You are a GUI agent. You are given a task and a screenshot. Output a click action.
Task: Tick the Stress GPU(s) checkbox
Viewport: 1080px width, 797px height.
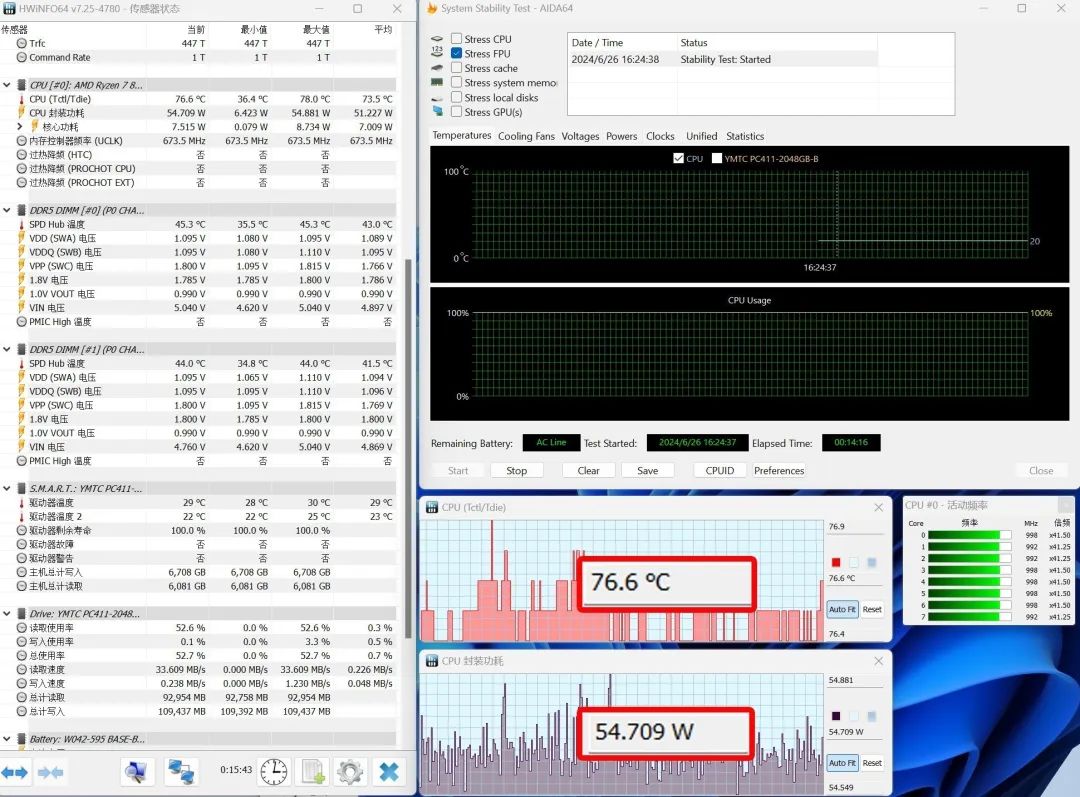457,112
